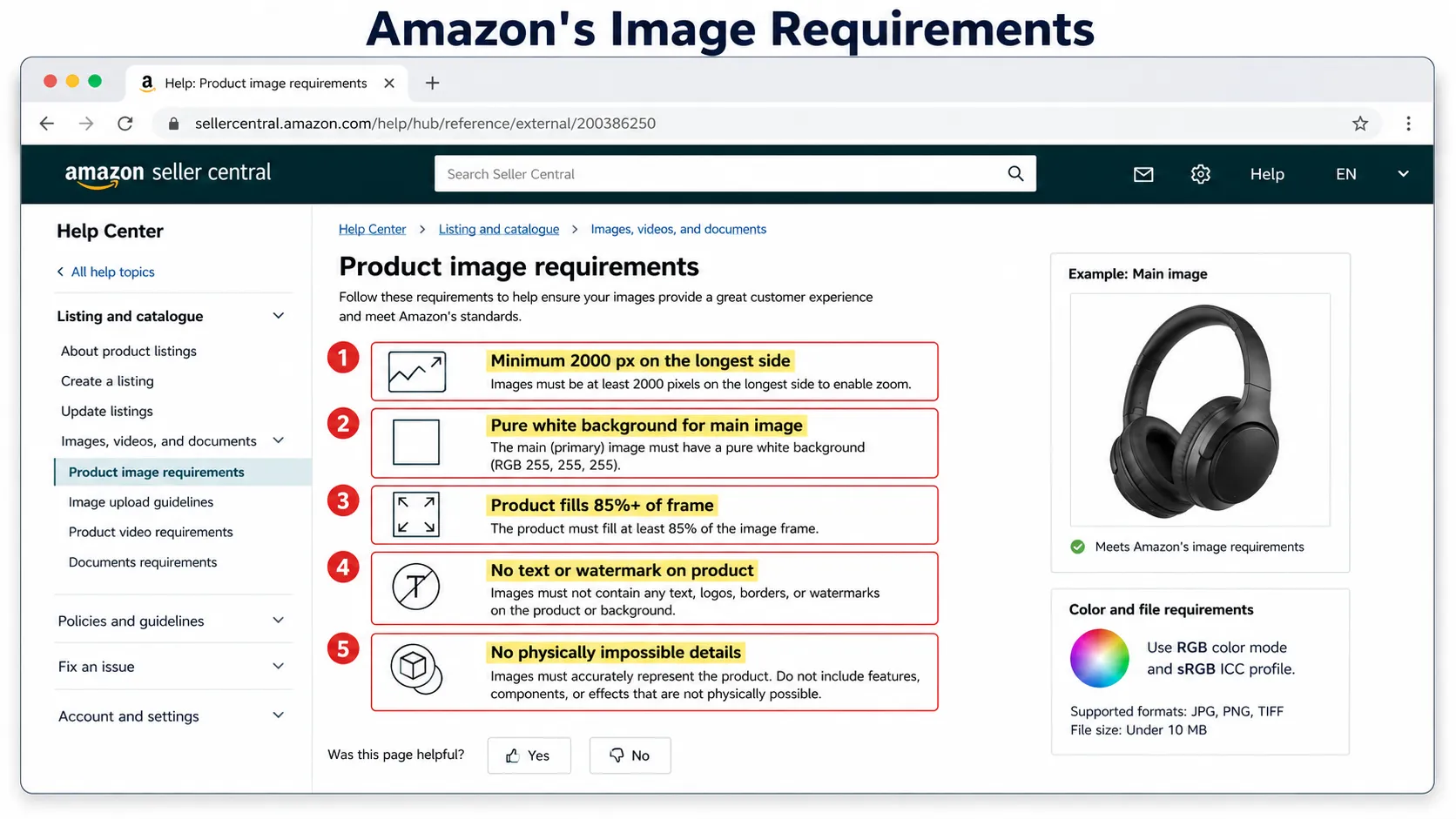
Task: Click No feedback button
Action: click(630, 755)
